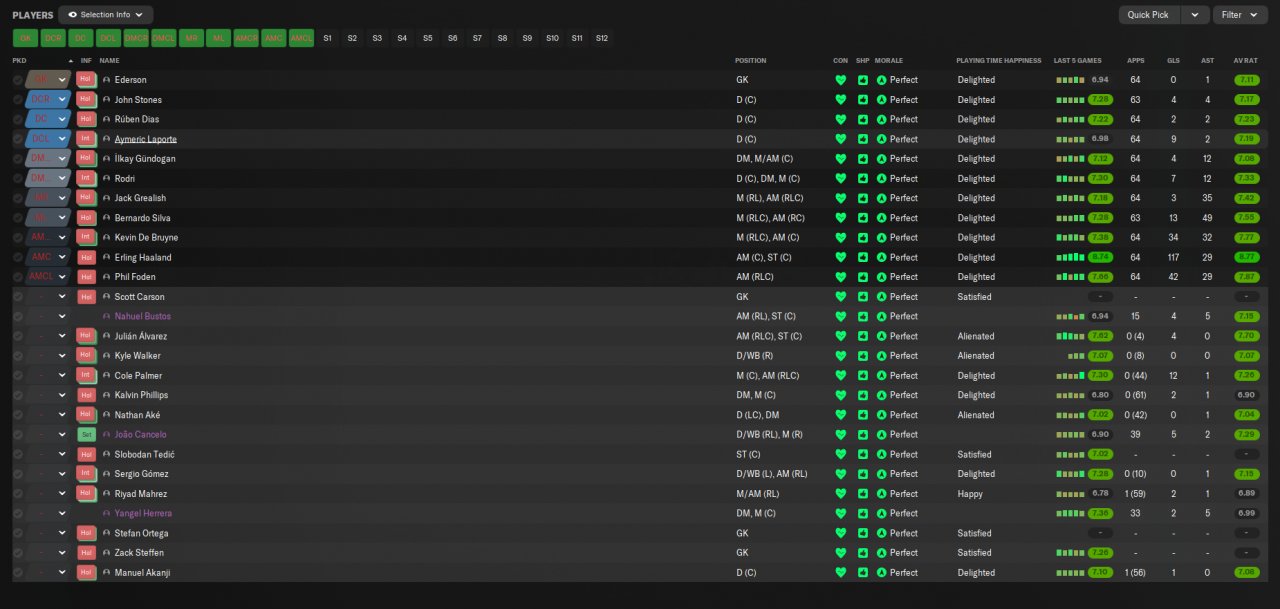Click the 7.77 average rating badge for De Bruyne
Image resolution: width=1280 pixels, height=609 pixels.
[x=1246, y=238]
